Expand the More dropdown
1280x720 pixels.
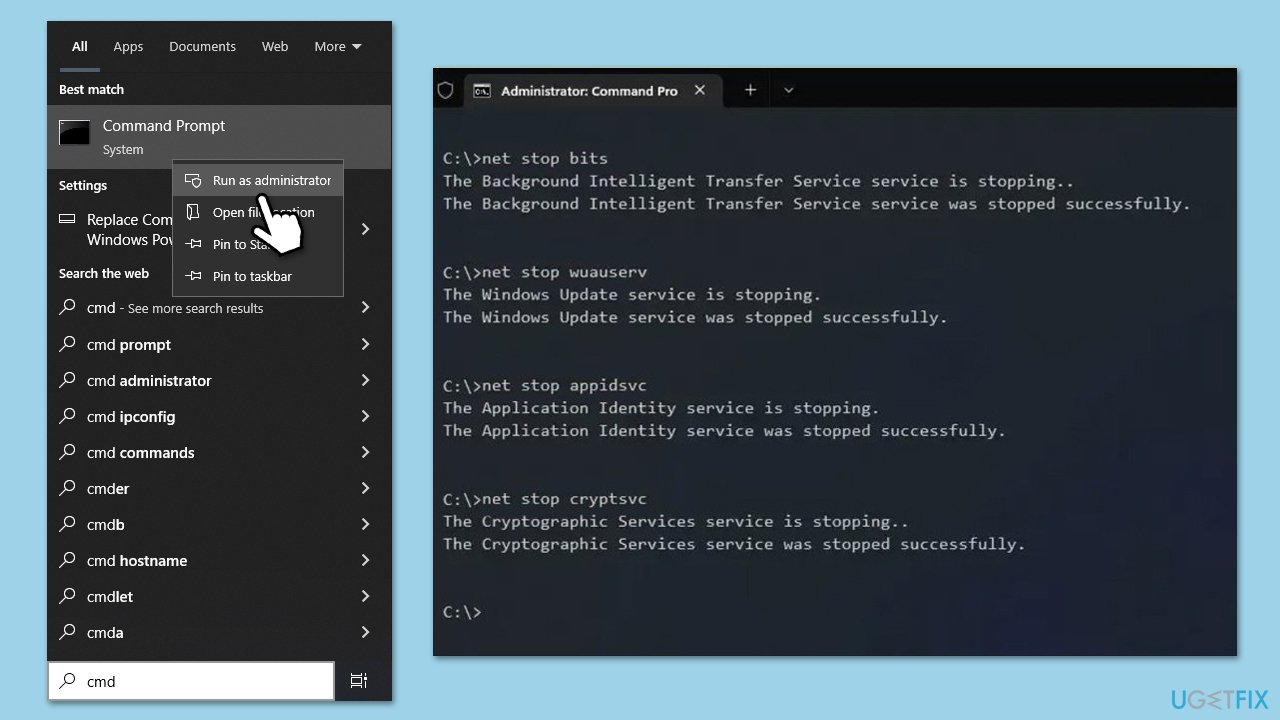click(x=337, y=46)
